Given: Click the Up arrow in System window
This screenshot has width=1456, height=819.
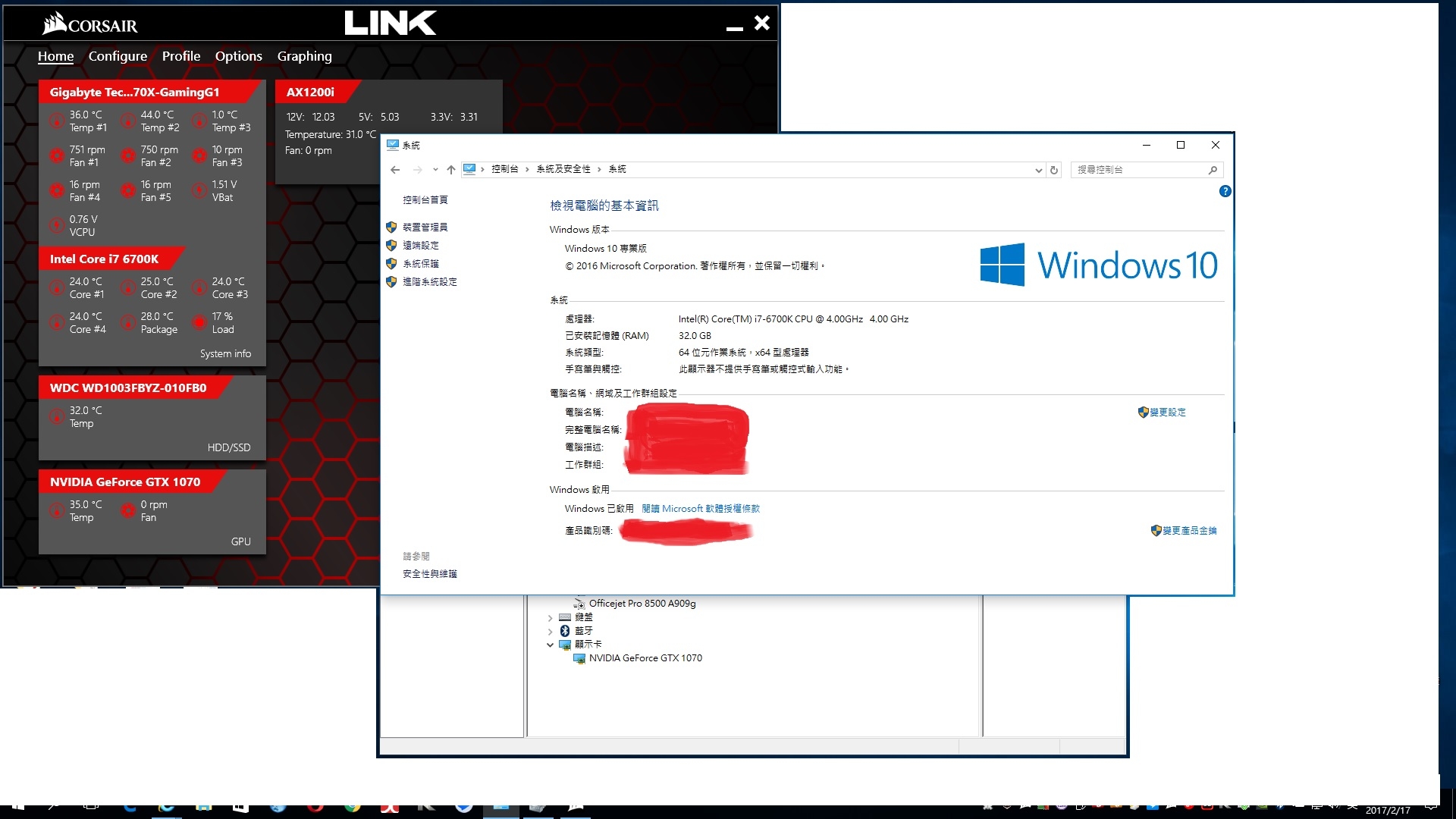Looking at the screenshot, I should 451,170.
